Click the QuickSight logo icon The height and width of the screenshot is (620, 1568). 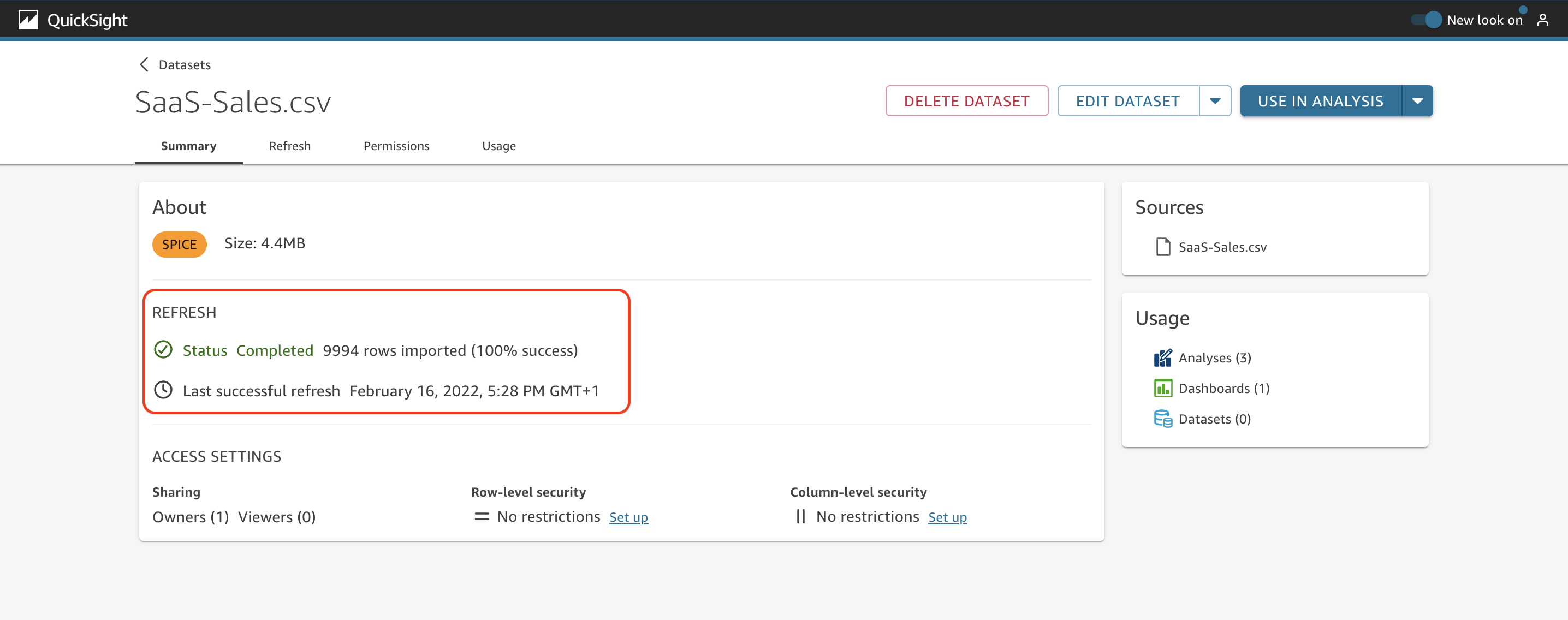[x=28, y=20]
